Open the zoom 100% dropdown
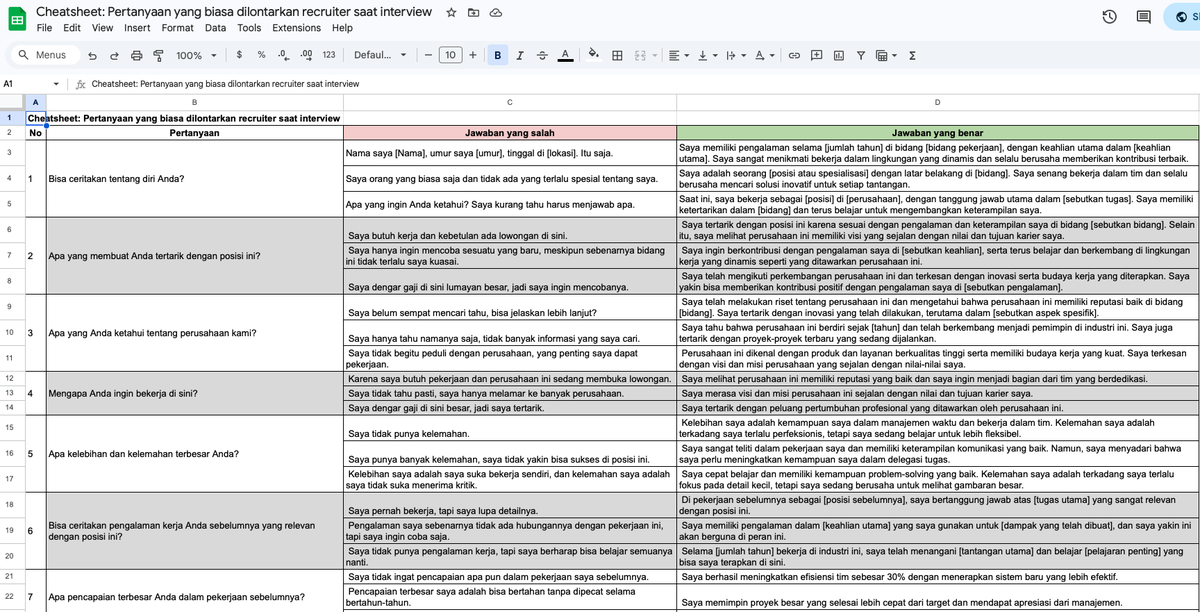Image resolution: width=1200 pixels, height=612 pixels. pos(195,56)
